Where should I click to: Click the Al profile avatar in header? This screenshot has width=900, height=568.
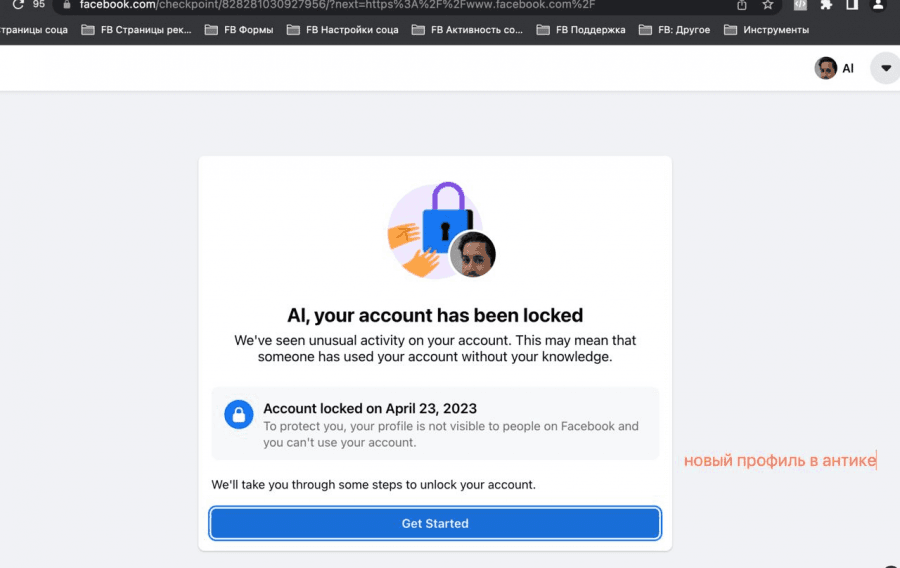point(825,68)
